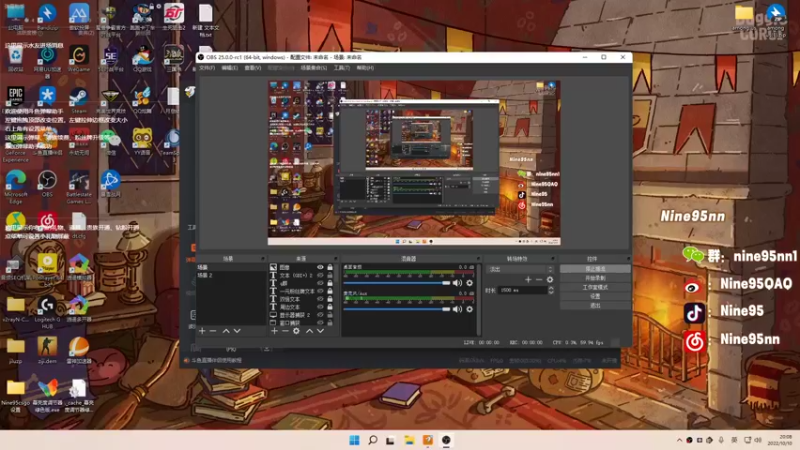Move selected source down

click(x=320, y=331)
